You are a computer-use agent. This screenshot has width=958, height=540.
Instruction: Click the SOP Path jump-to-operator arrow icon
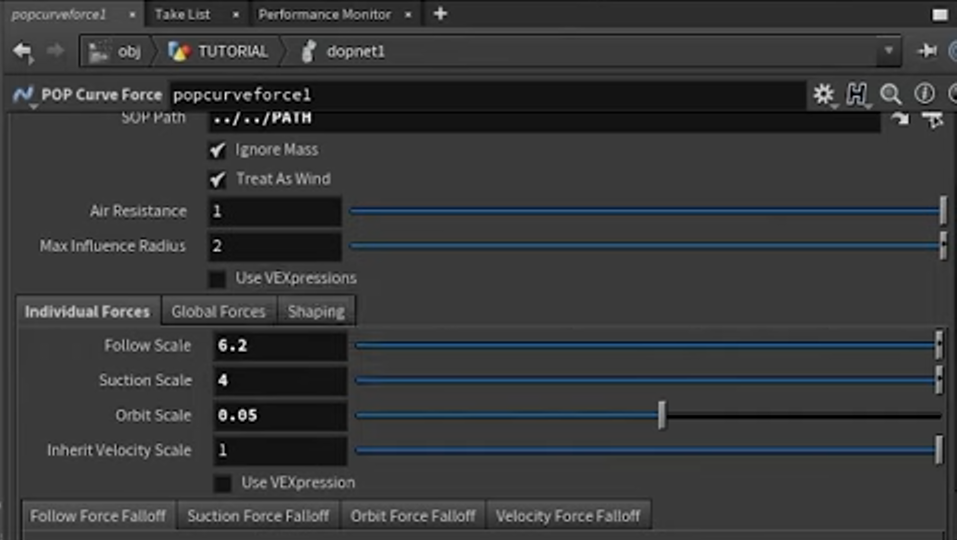coord(900,119)
